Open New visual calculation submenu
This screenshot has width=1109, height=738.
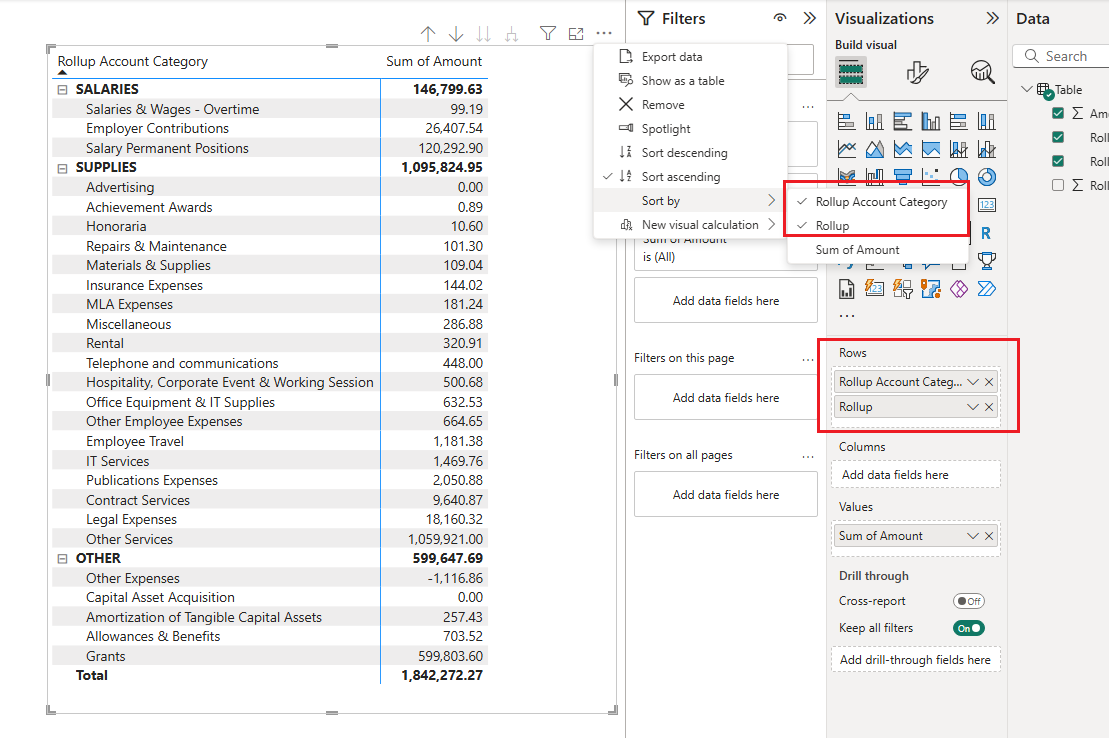point(690,225)
